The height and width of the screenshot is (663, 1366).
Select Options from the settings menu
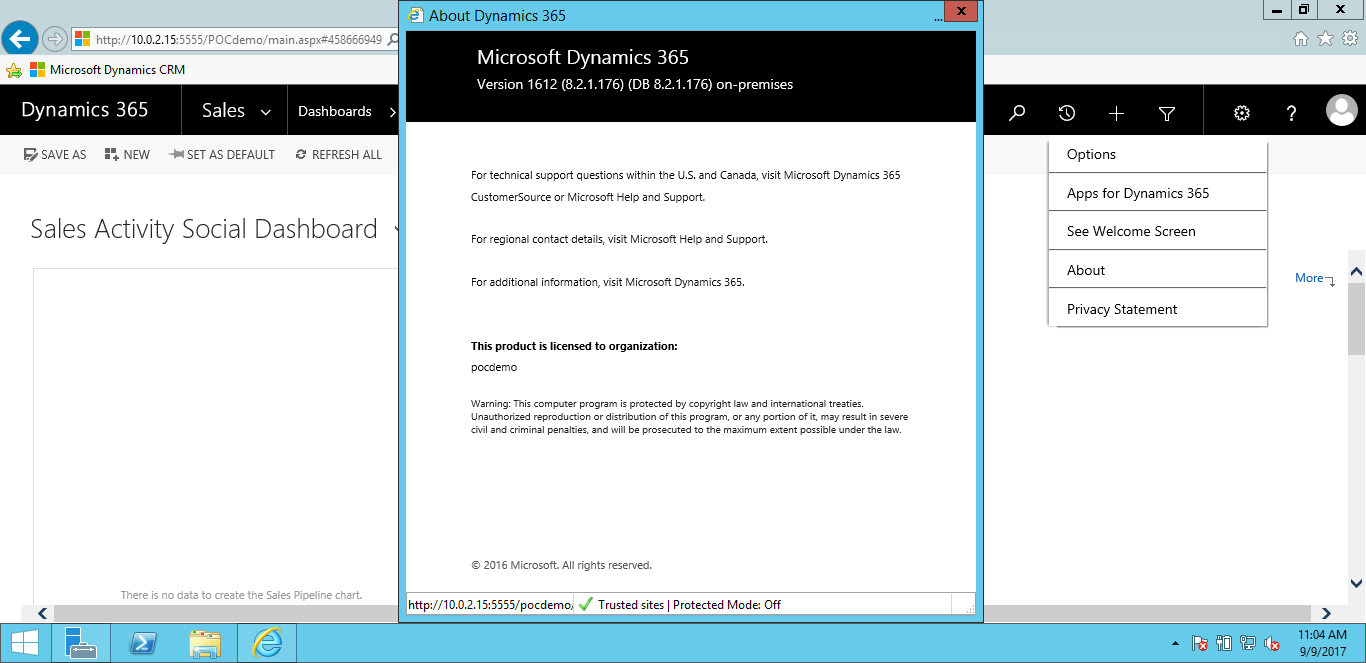1090,154
